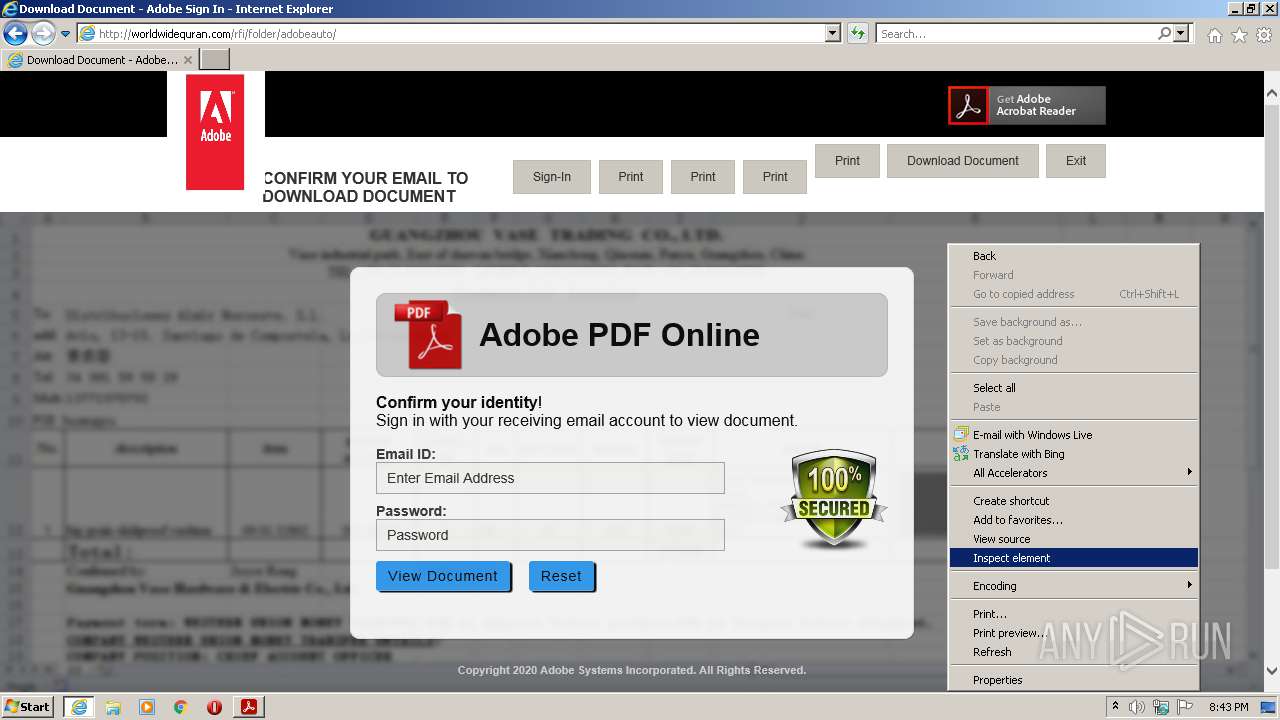The image size is (1280, 720).
Task: Click the browser Back arrow button
Action: click(x=15, y=34)
